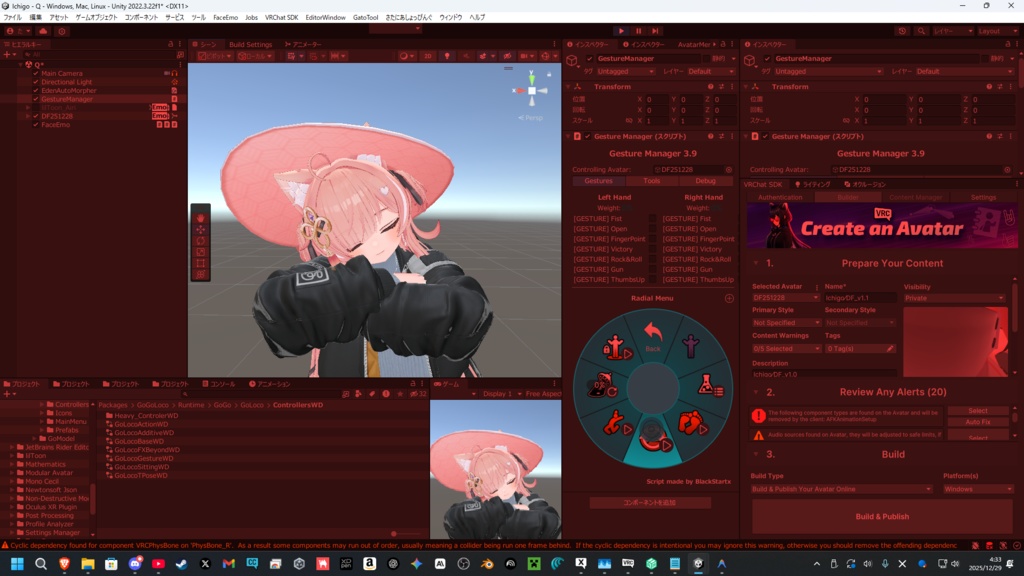
Task: Open Transform help icon in left inspector
Action: tap(710, 87)
